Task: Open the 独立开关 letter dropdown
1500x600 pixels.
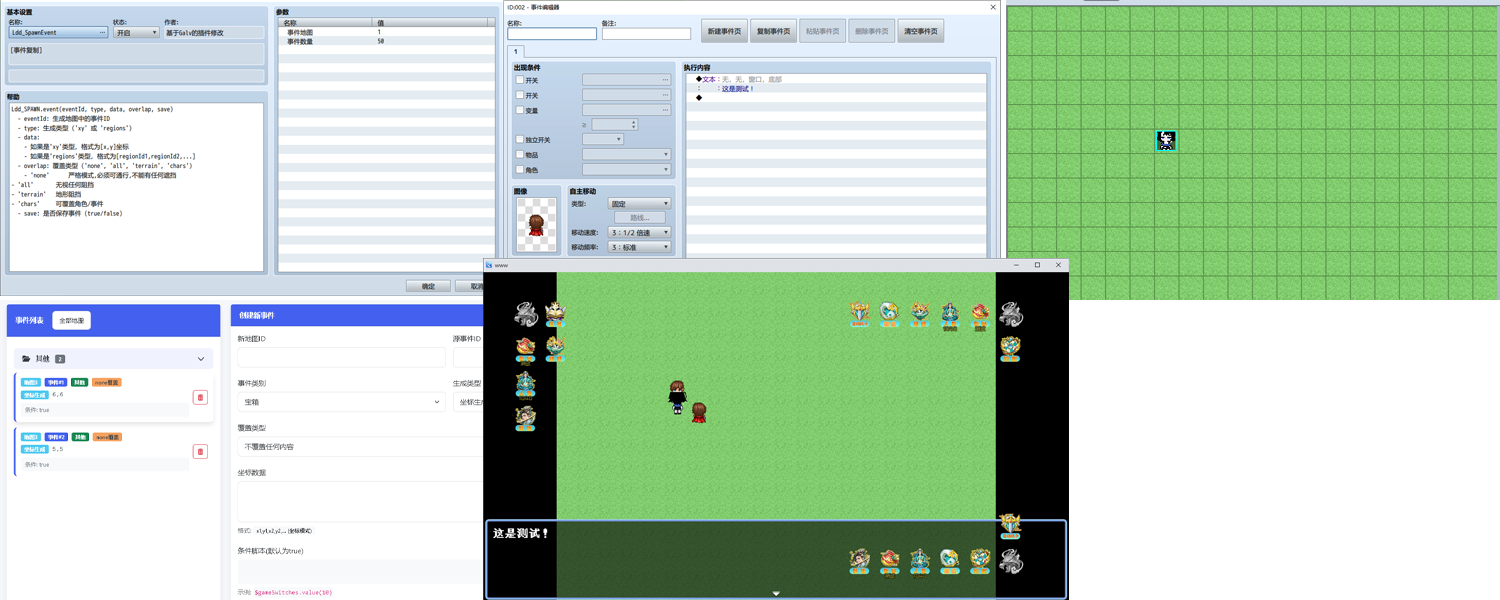Action: [x=603, y=140]
